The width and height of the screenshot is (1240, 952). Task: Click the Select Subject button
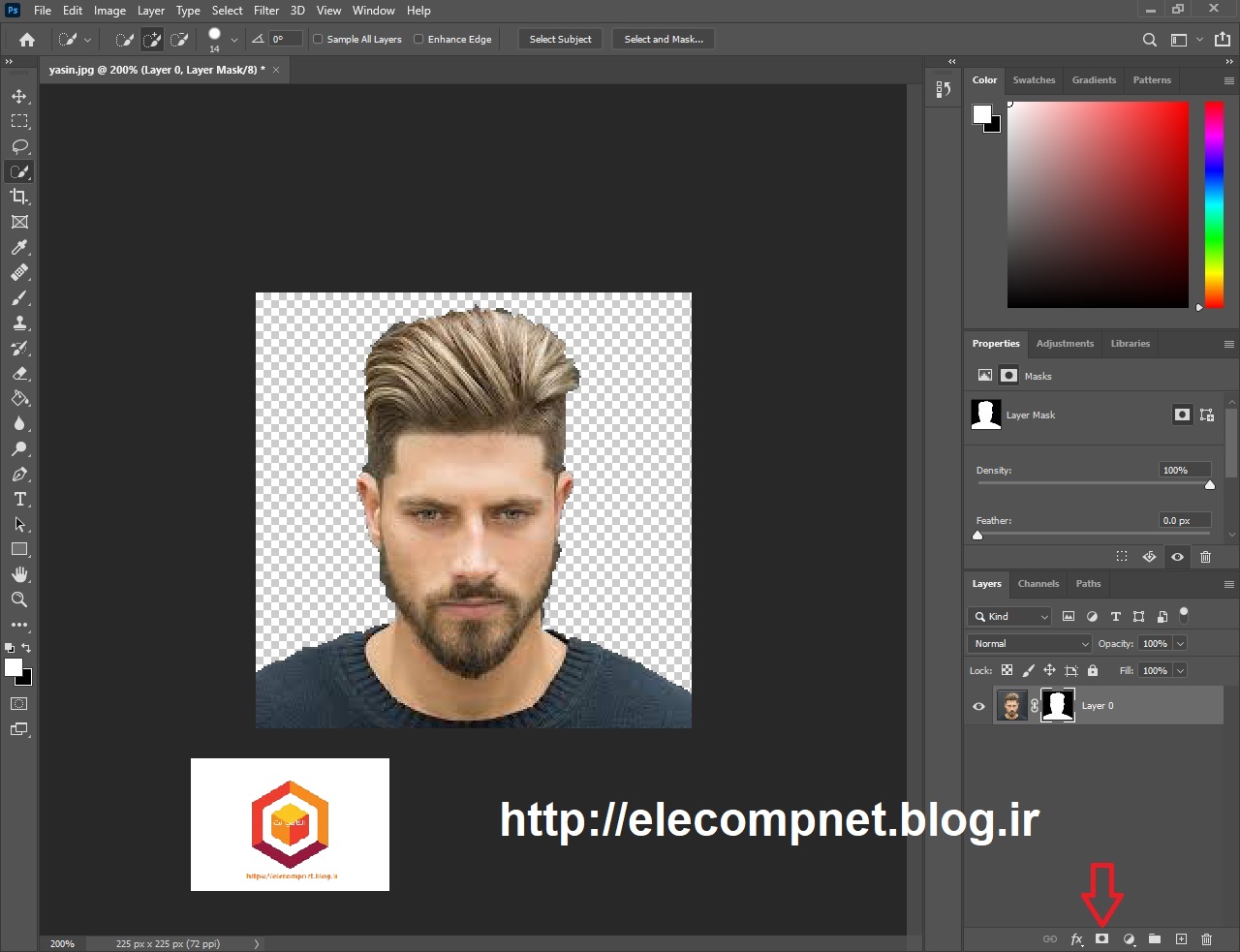560,40
